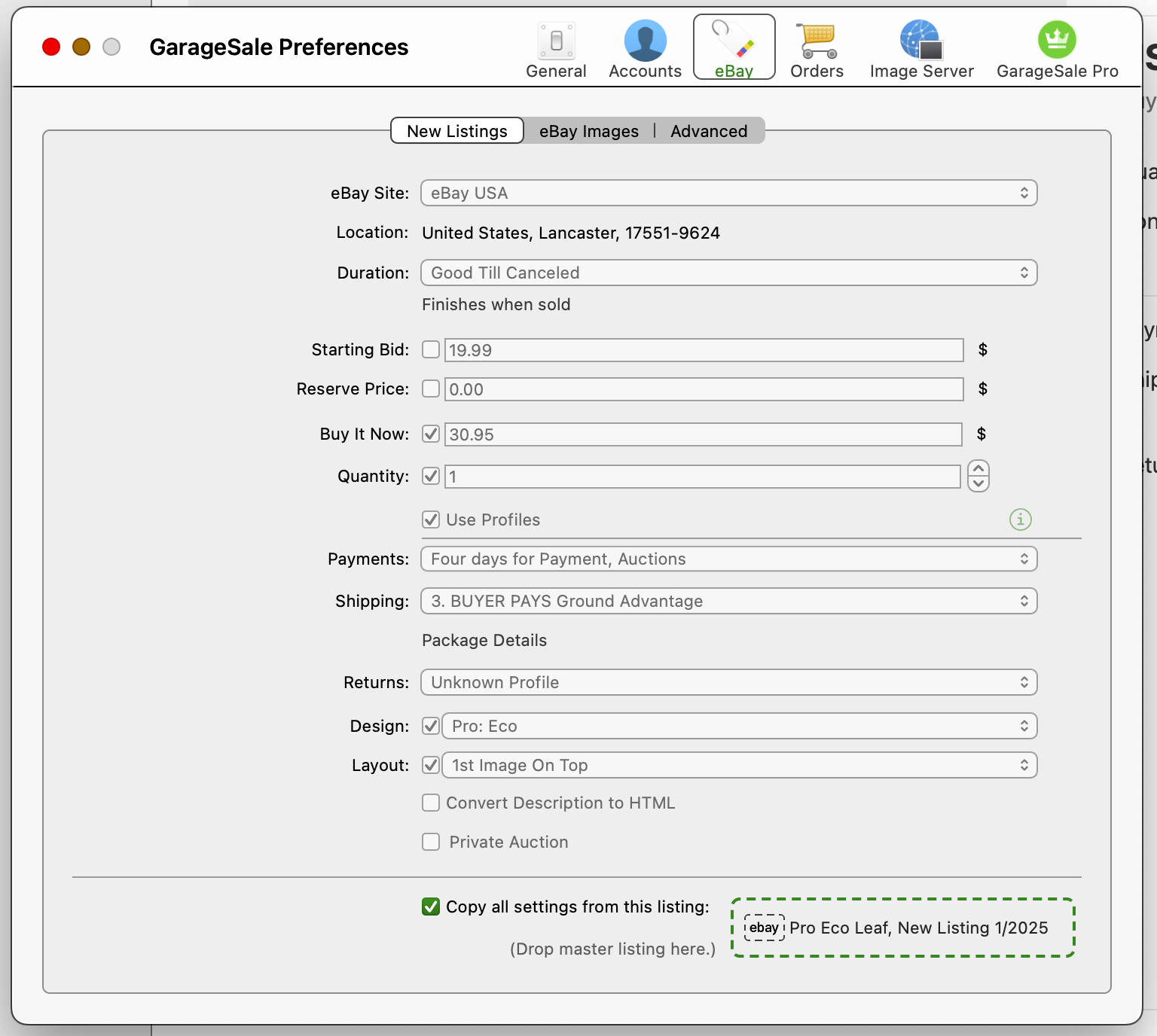This screenshot has height=1036, width=1157.
Task: Click into the Buy It Now price field
Action: pos(702,434)
